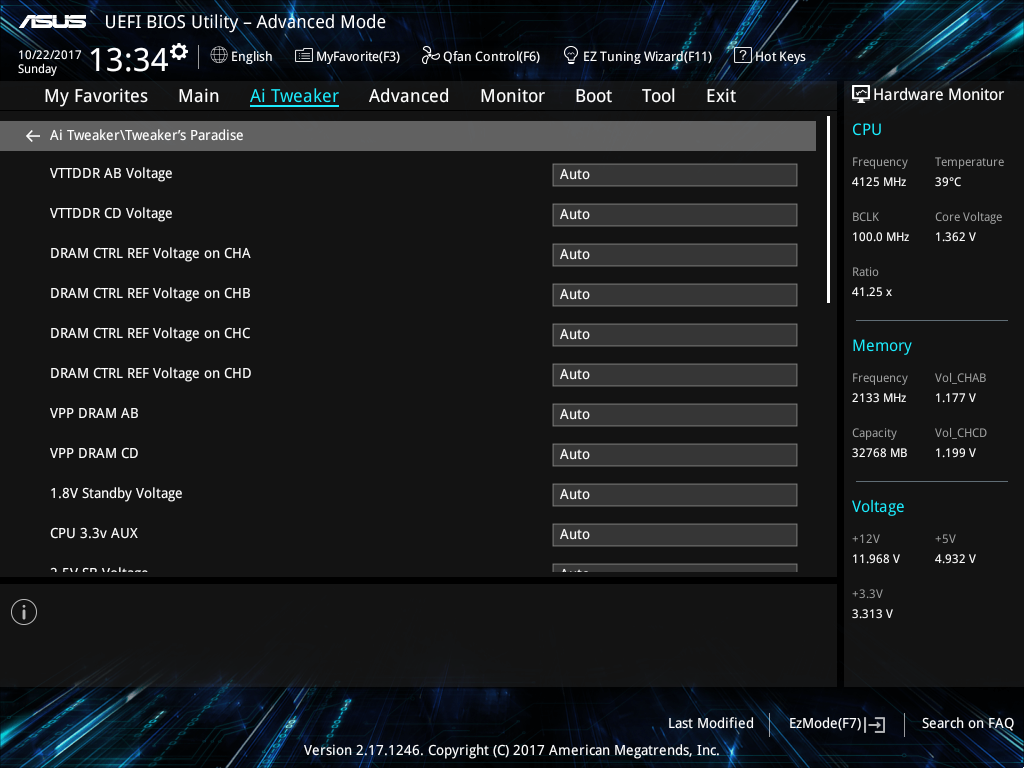Open MyFavorite(F3) text button
The width and height of the screenshot is (1024, 768).
pyautogui.click(x=358, y=57)
